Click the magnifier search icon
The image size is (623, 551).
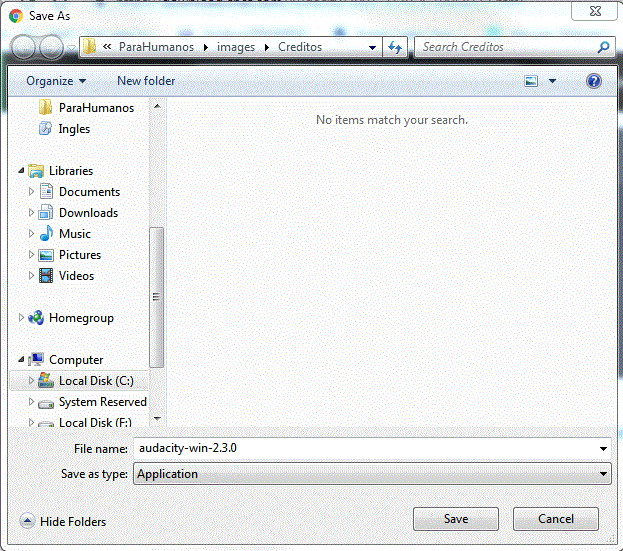[604, 47]
